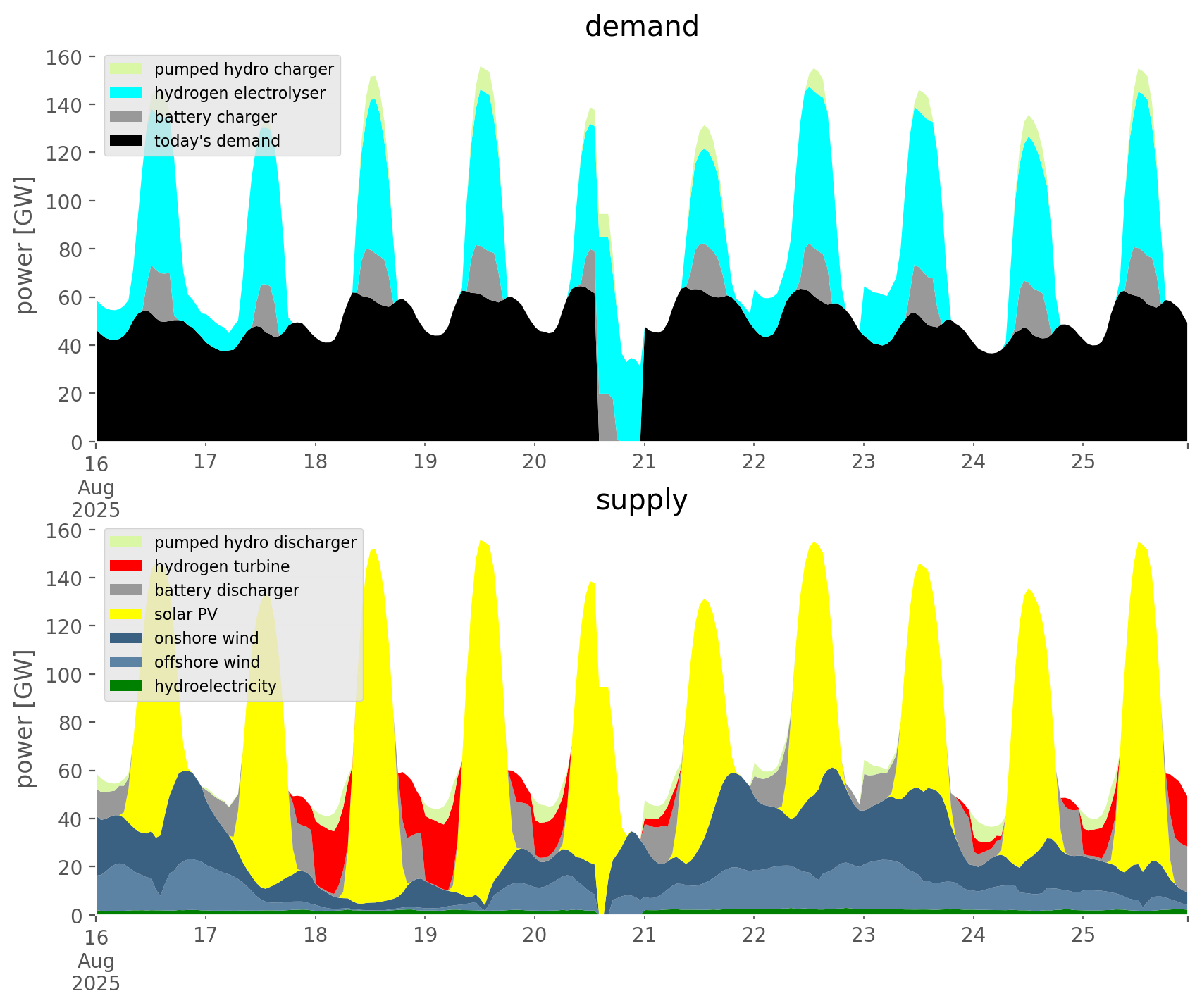This screenshot has width=1202, height=1008.
Task: Click the cyan hydrogen electrolyser legend swatch
Action: (x=127, y=93)
